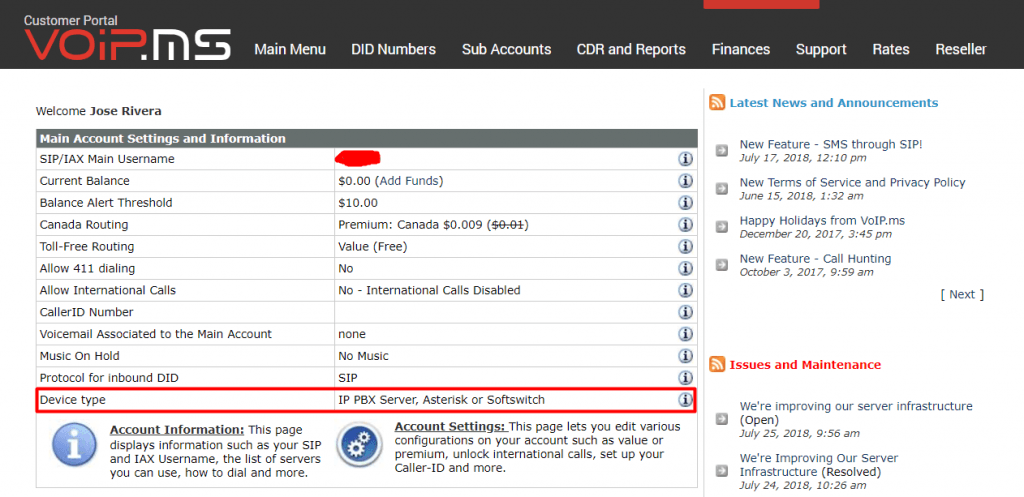Click info icon for Music On Hold

[x=685, y=356]
